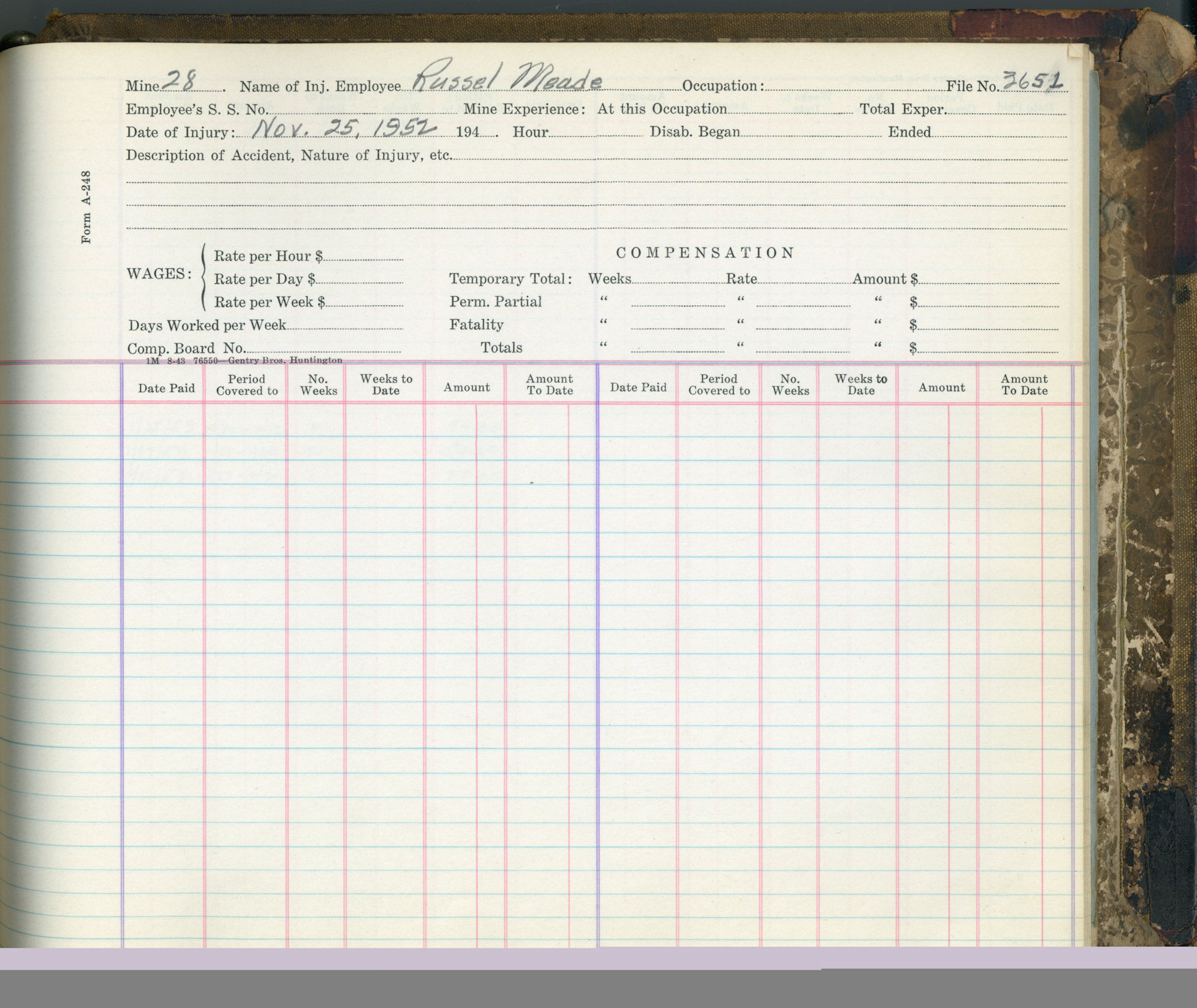Image resolution: width=1197 pixels, height=1008 pixels.
Task: Click the leftmost Date Paid column header
Action: click(x=166, y=388)
